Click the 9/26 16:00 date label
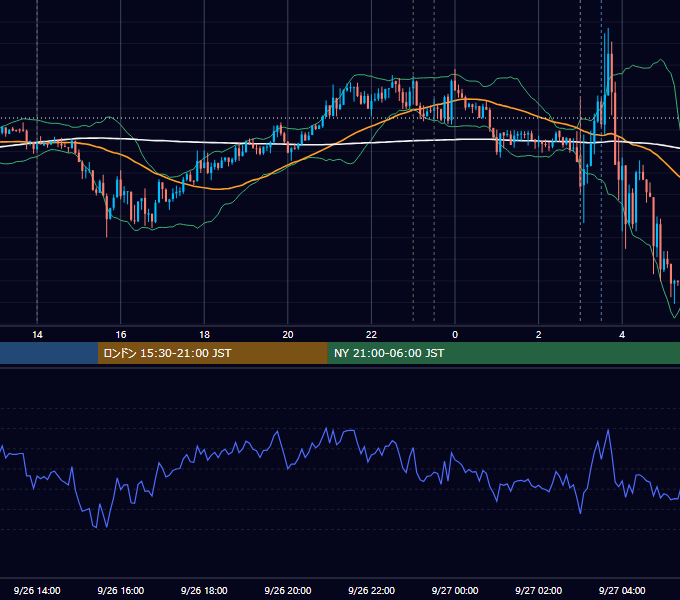This screenshot has width=680, height=600. click(121, 590)
